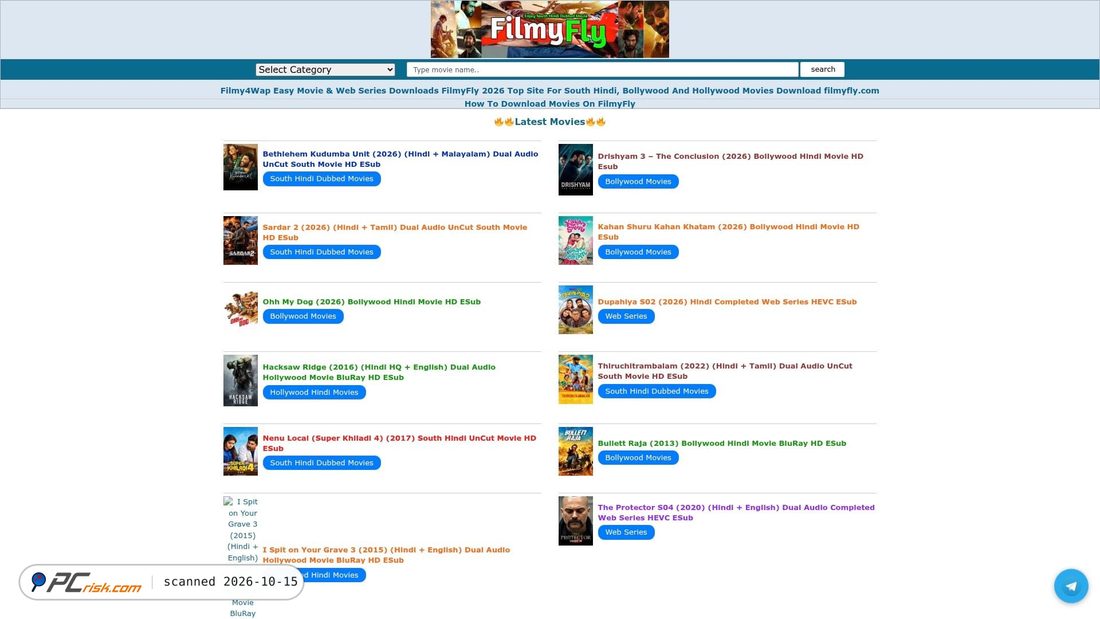The height and width of the screenshot is (619, 1100).
Task: Open Nenu Local poster thumbnail
Action: coord(241,451)
